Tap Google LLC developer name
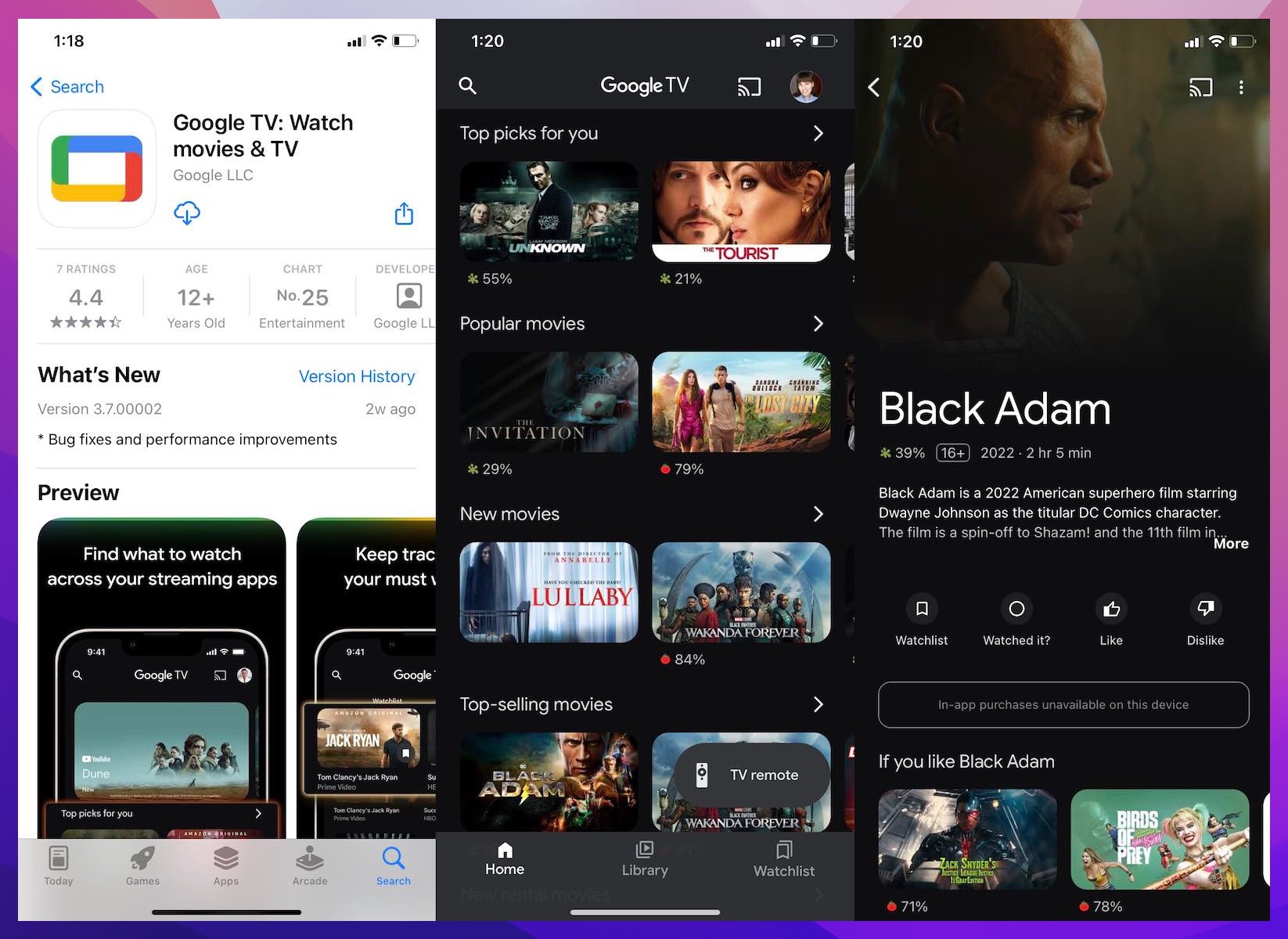 tap(213, 175)
